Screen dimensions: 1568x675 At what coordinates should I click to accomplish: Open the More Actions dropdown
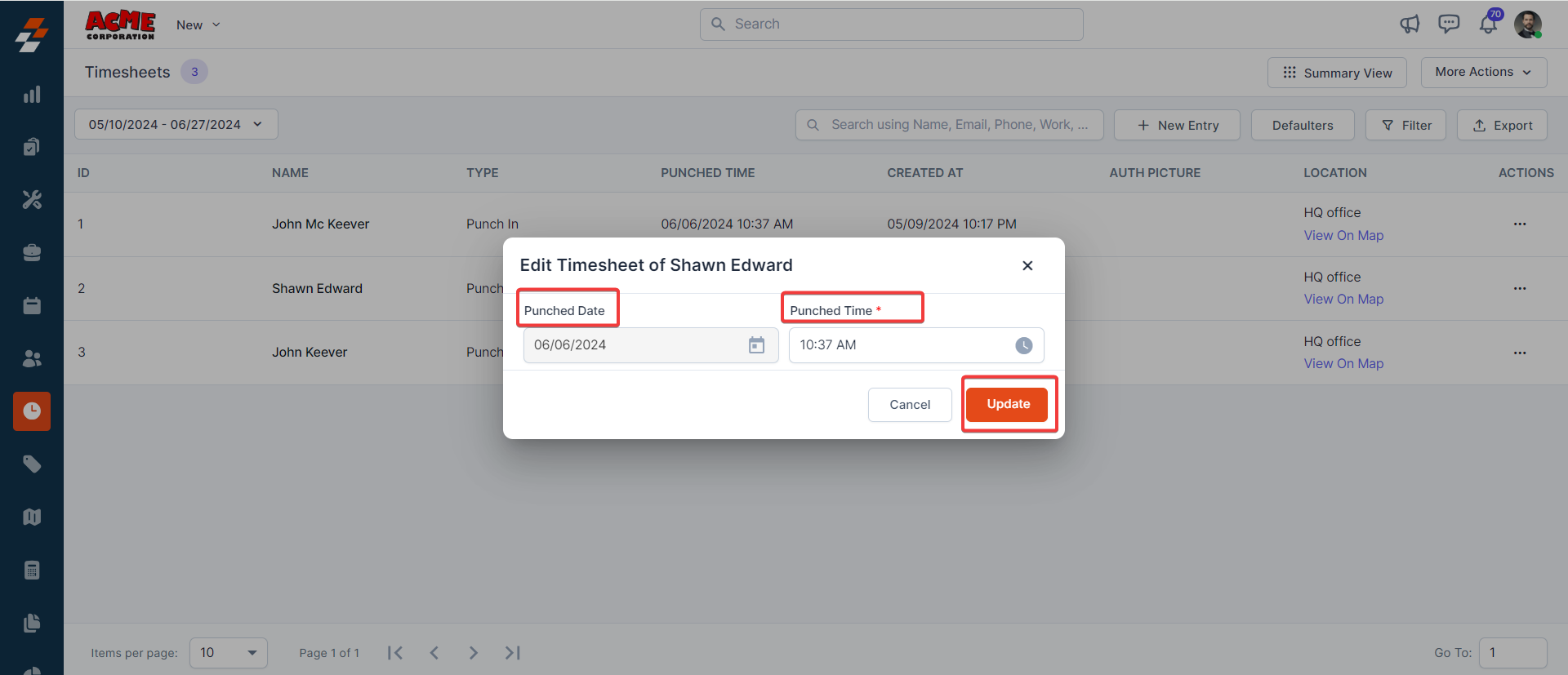pos(1483,72)
